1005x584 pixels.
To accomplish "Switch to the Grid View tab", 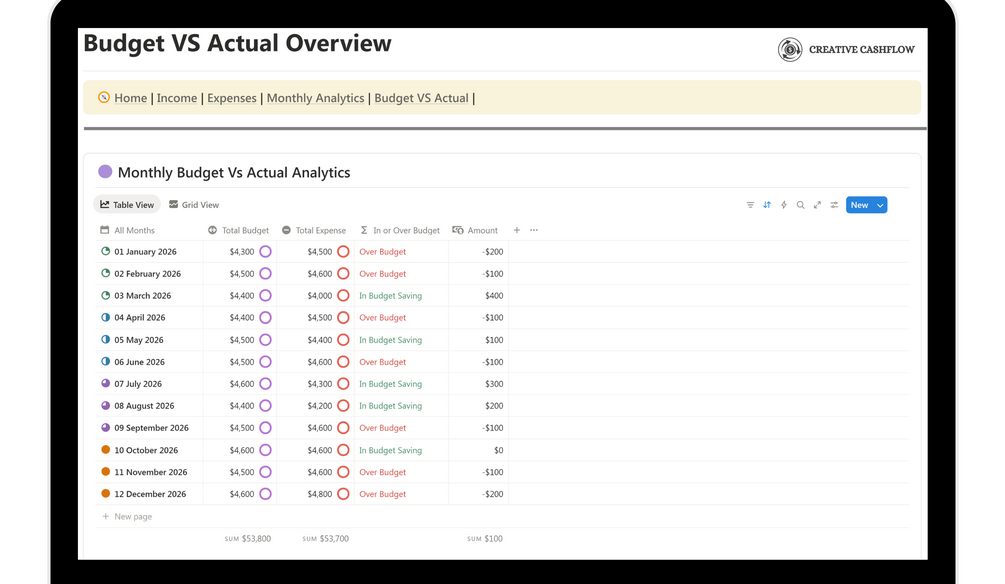I will [194, 205].
